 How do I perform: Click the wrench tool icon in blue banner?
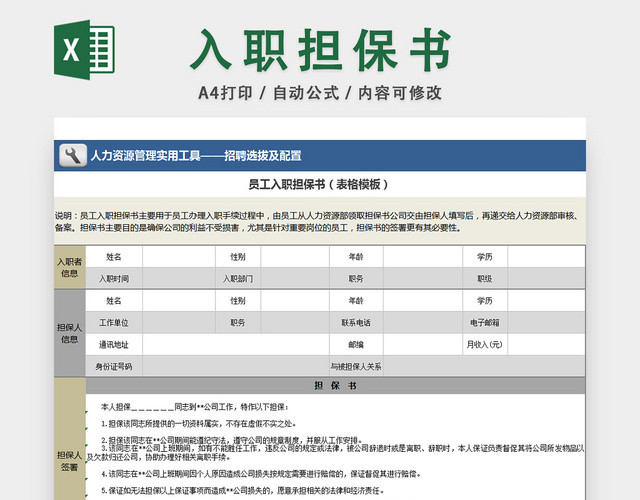pyautogui.click(x=73, y=156)
